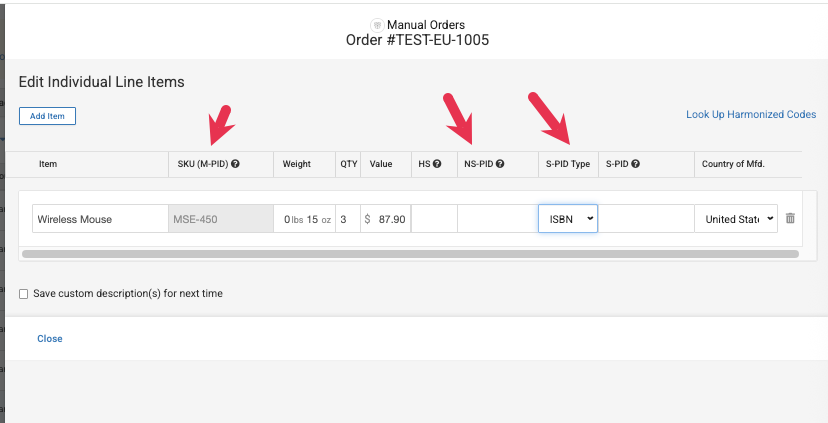The image size is (828, 423).
Task: Click the Manual Orders label text
Action: (x=426, y=25)
